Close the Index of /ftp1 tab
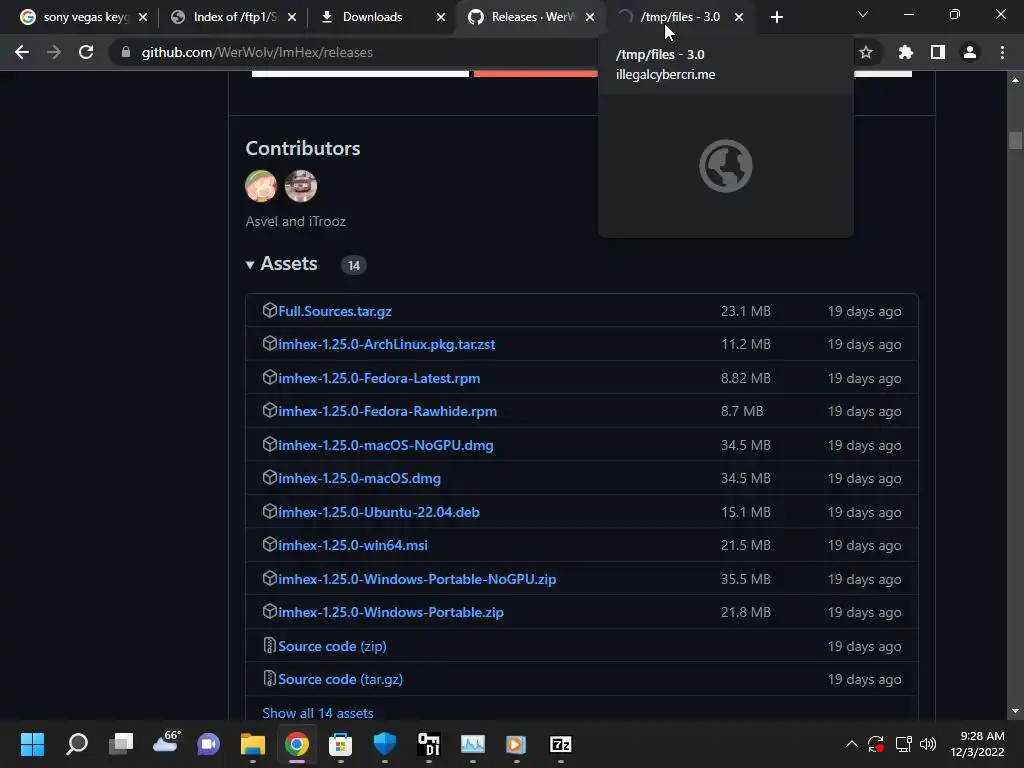Screen dimensions: 1024x768 click(x=292, y=17)
